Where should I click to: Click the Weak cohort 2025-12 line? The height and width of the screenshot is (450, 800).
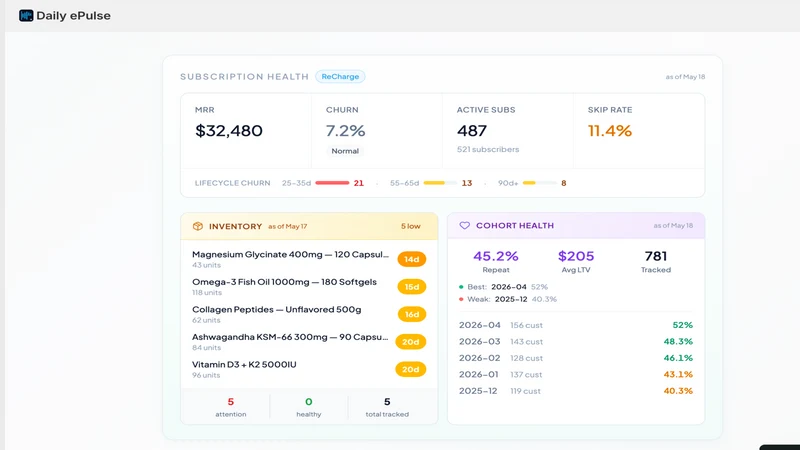(x=508, y=299)
